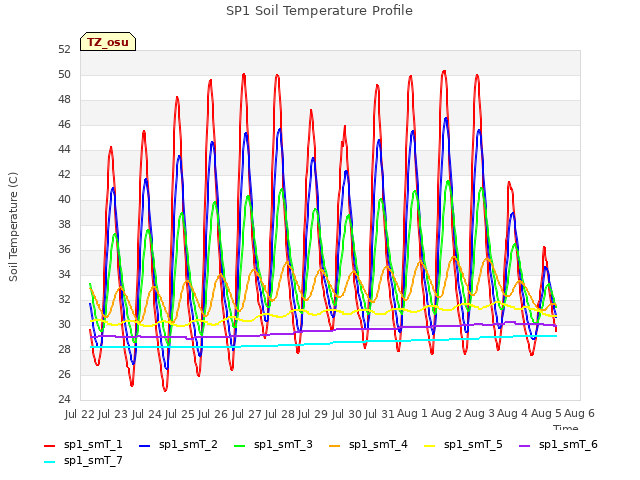Click the Time x-axis title
Image resolution: width=640 pixels, height=480 pixels.
(566, 428)
